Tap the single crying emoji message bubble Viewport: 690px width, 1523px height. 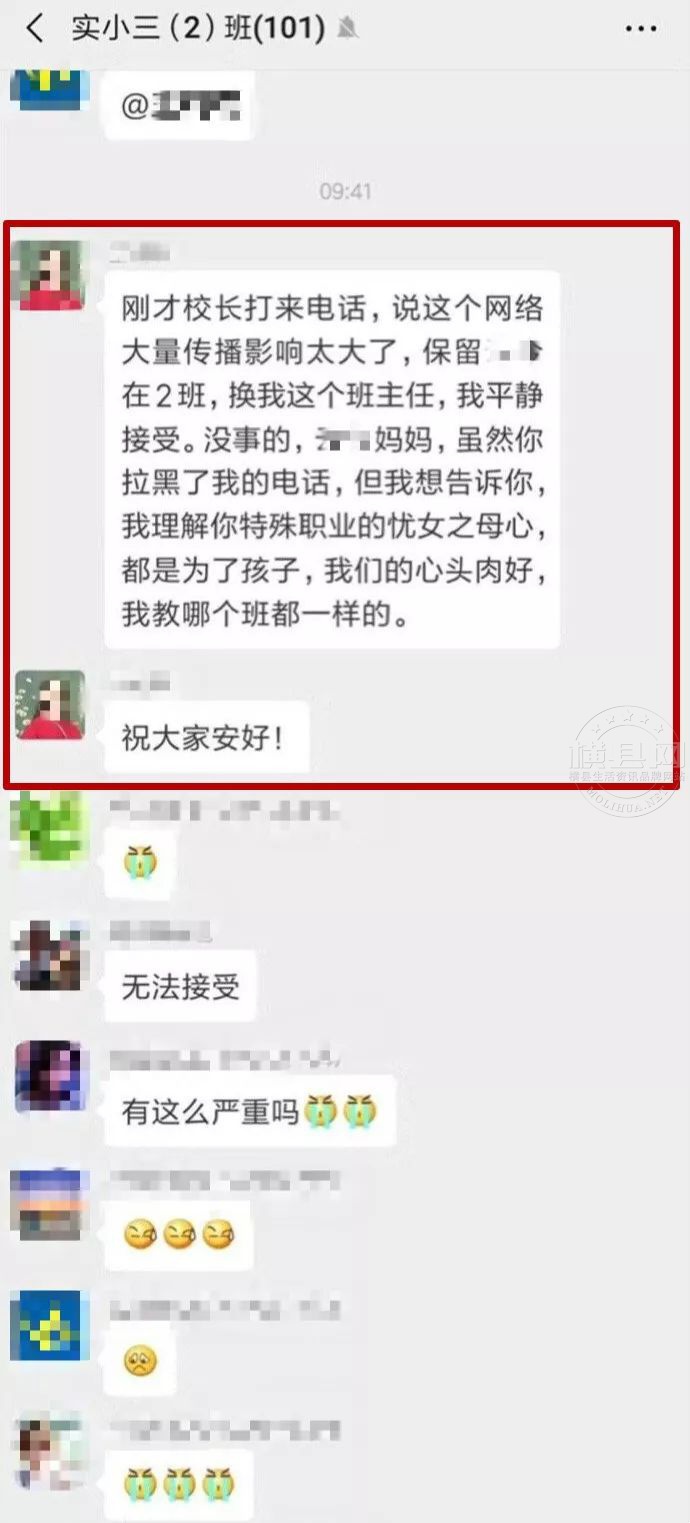click(x=141, y=862)
